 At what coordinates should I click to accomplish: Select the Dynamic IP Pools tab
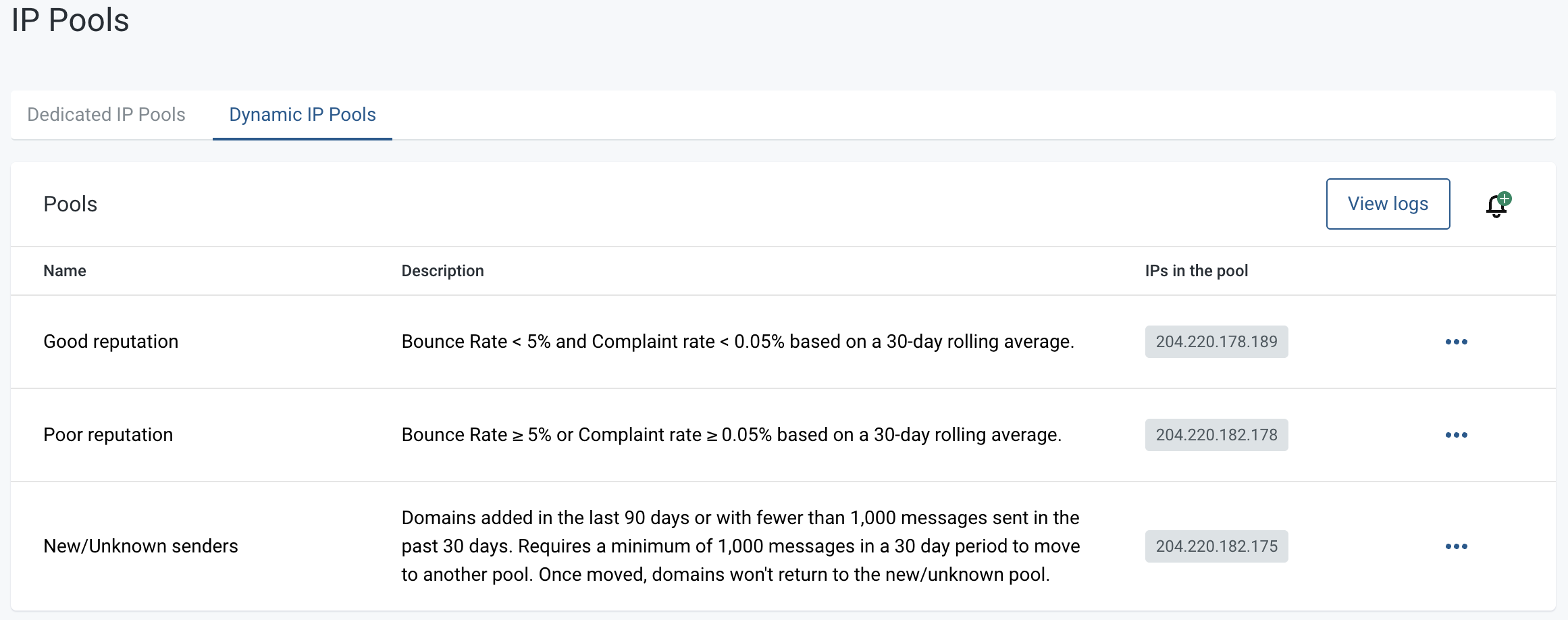pos(303,115)
